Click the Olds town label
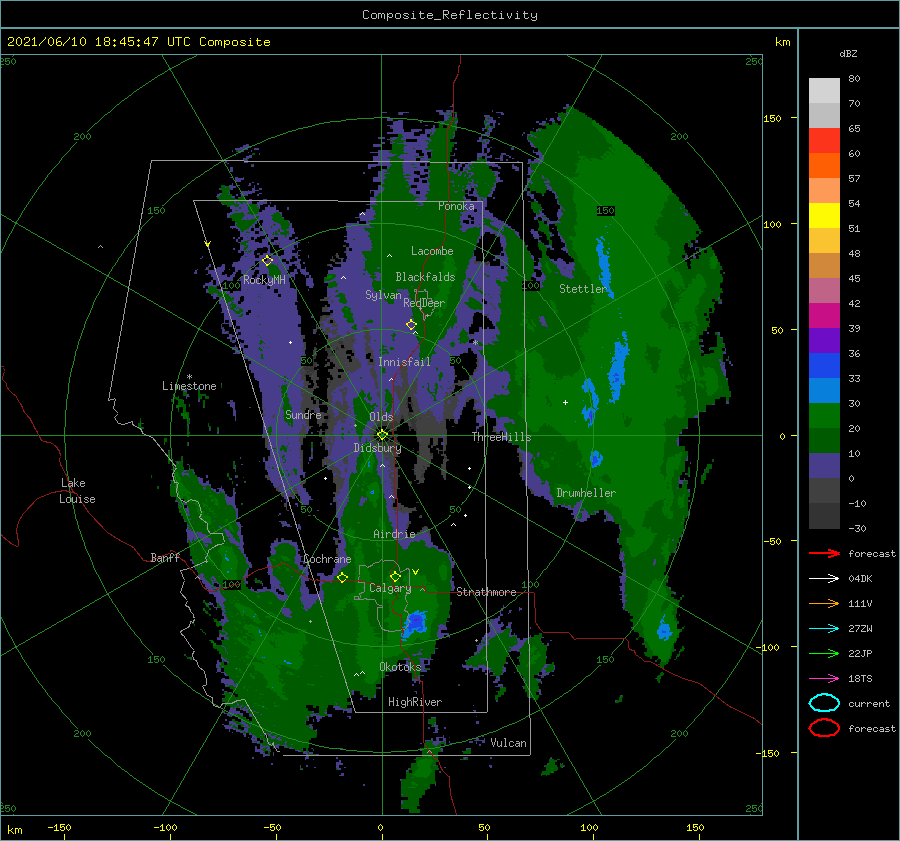 [x=381, y=417]
